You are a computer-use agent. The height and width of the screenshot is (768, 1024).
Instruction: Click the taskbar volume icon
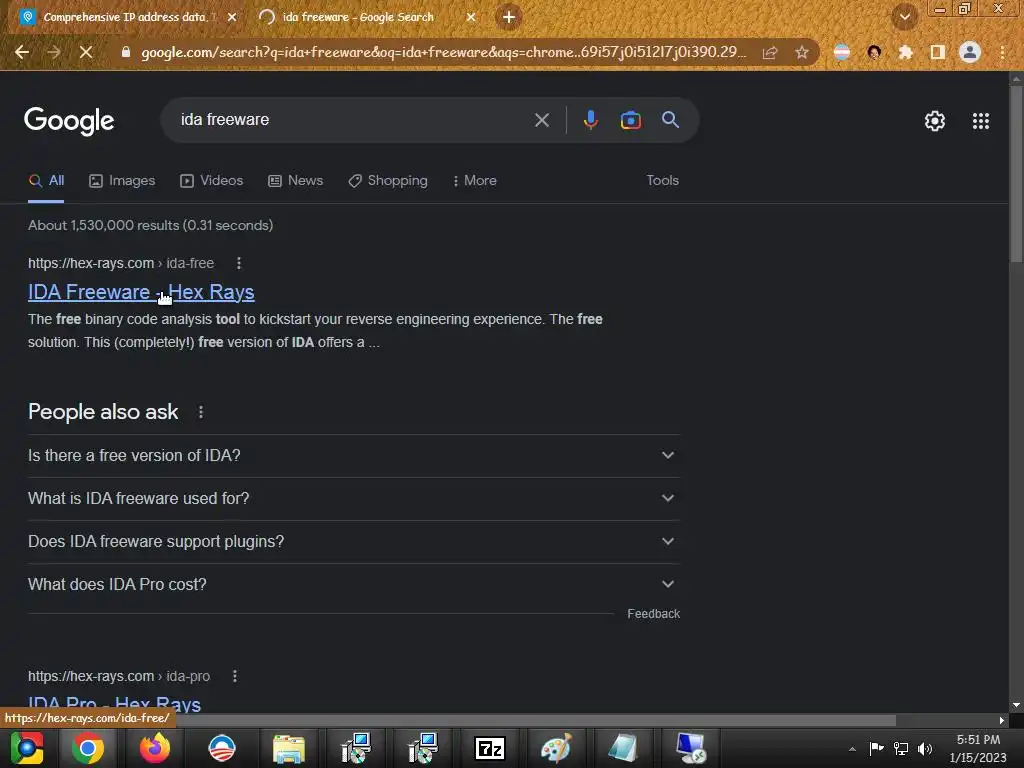[x=925, y=748]
